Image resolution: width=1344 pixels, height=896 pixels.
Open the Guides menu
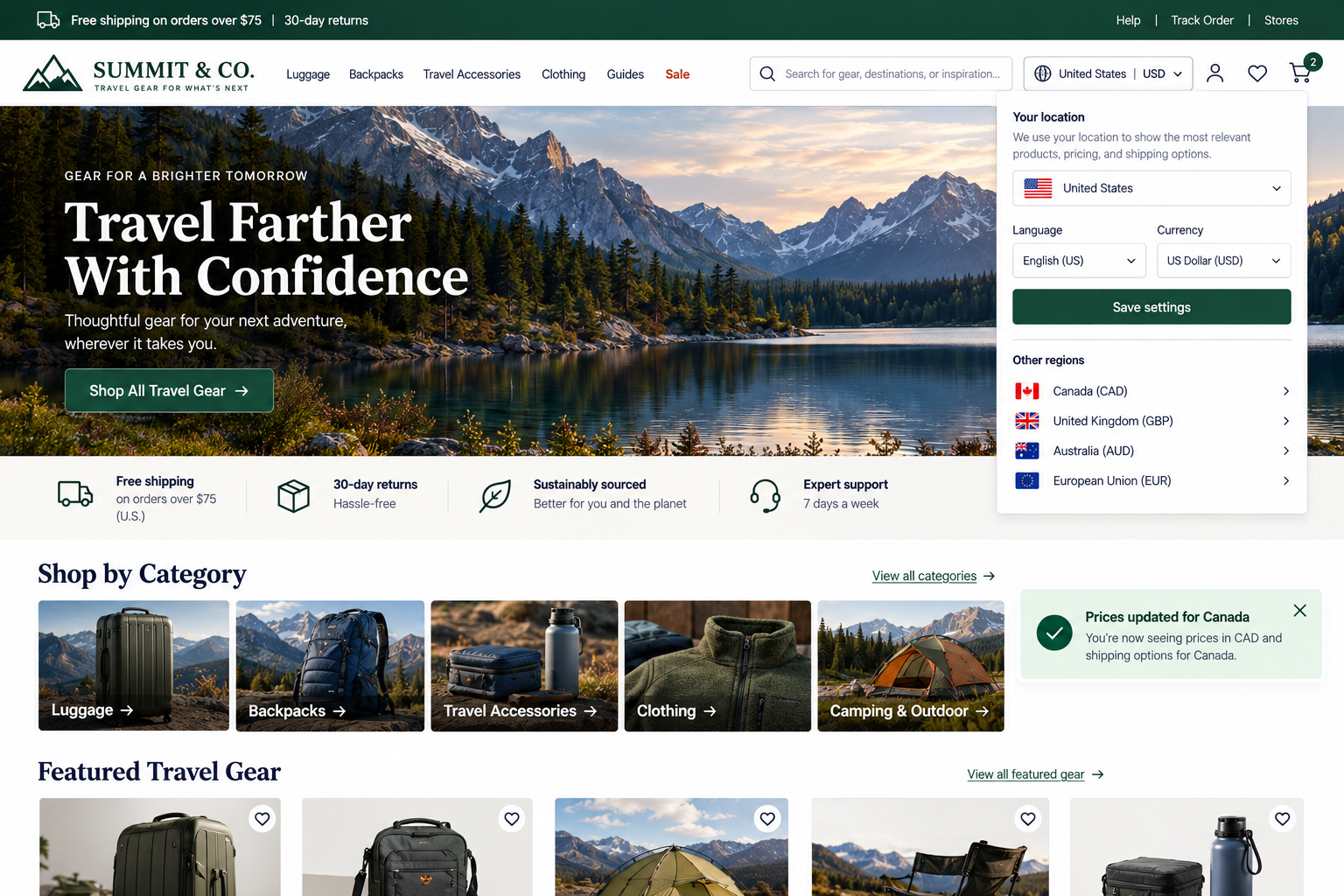[626, 74]
